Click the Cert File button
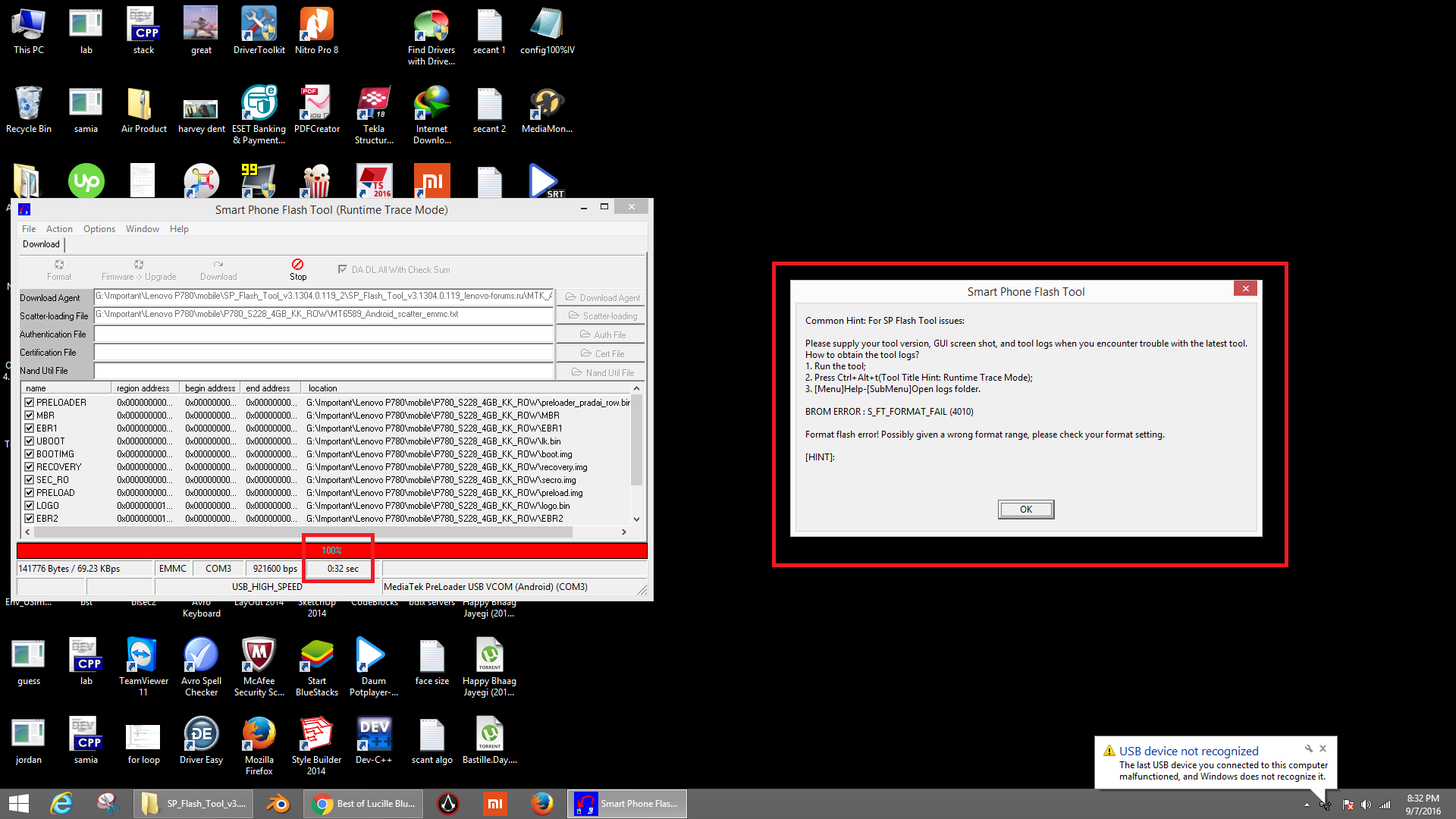1456x819 pixels. pyautogui.click(x=602, y=353)
